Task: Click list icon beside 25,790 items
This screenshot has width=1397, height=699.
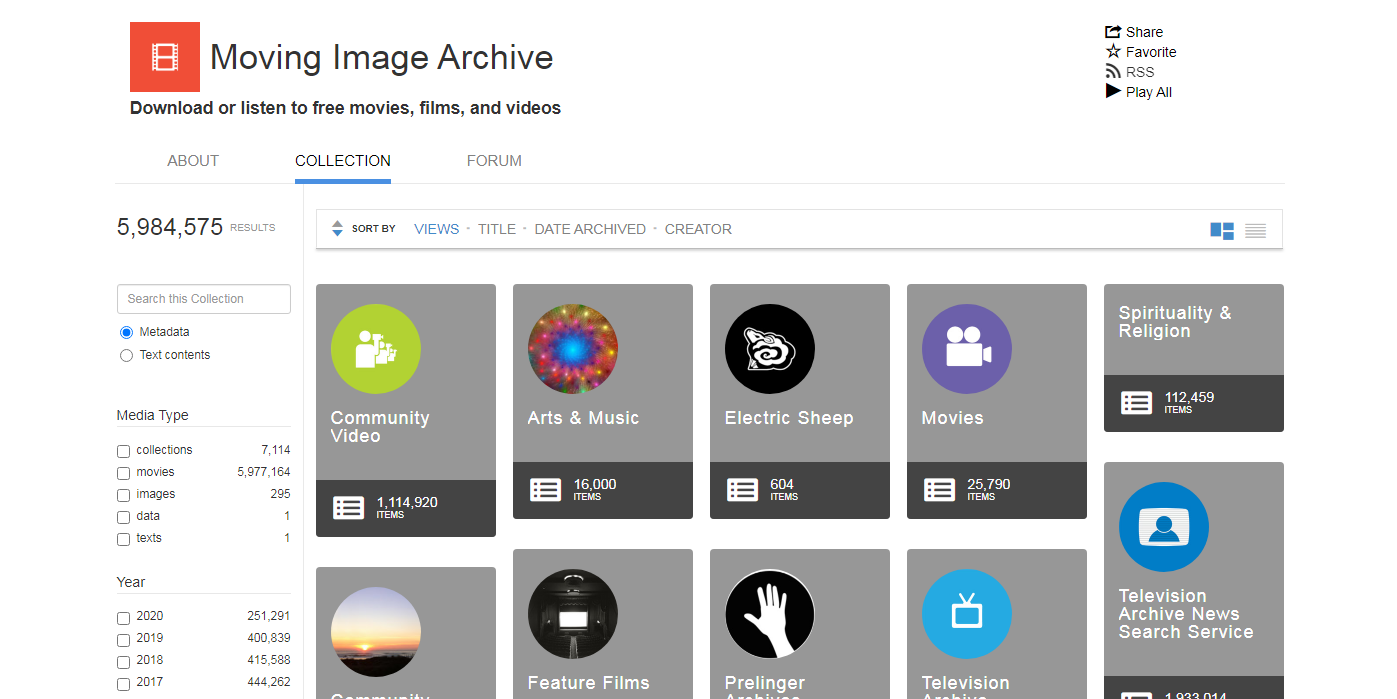Action: coord(939,490)
